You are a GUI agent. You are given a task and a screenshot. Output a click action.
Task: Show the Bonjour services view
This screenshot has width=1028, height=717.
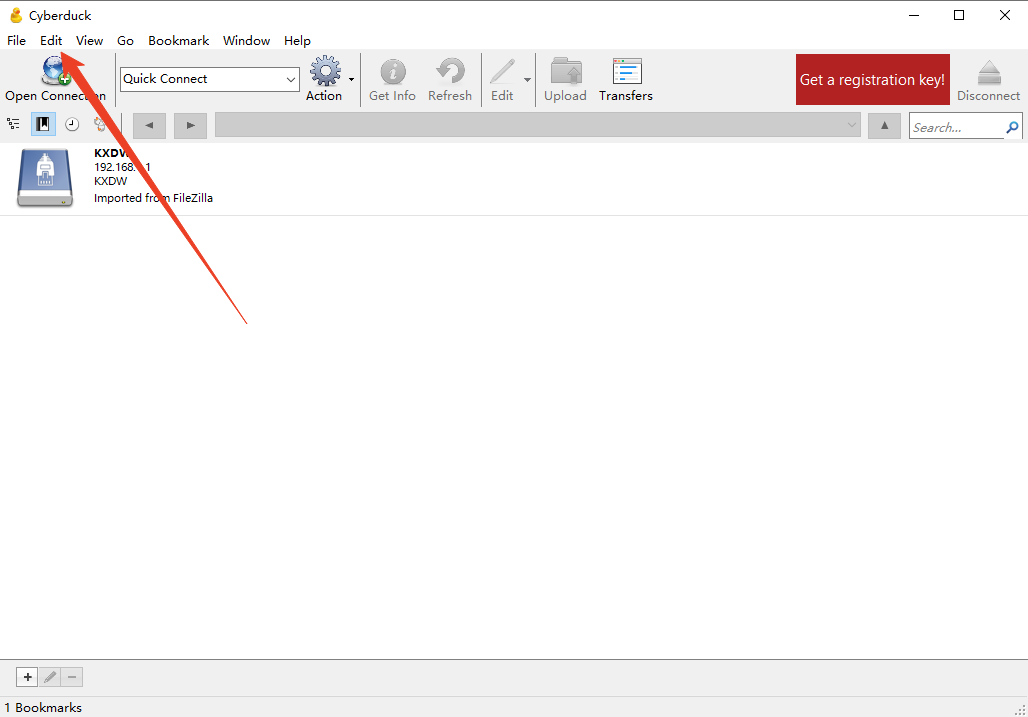(100, 124)
